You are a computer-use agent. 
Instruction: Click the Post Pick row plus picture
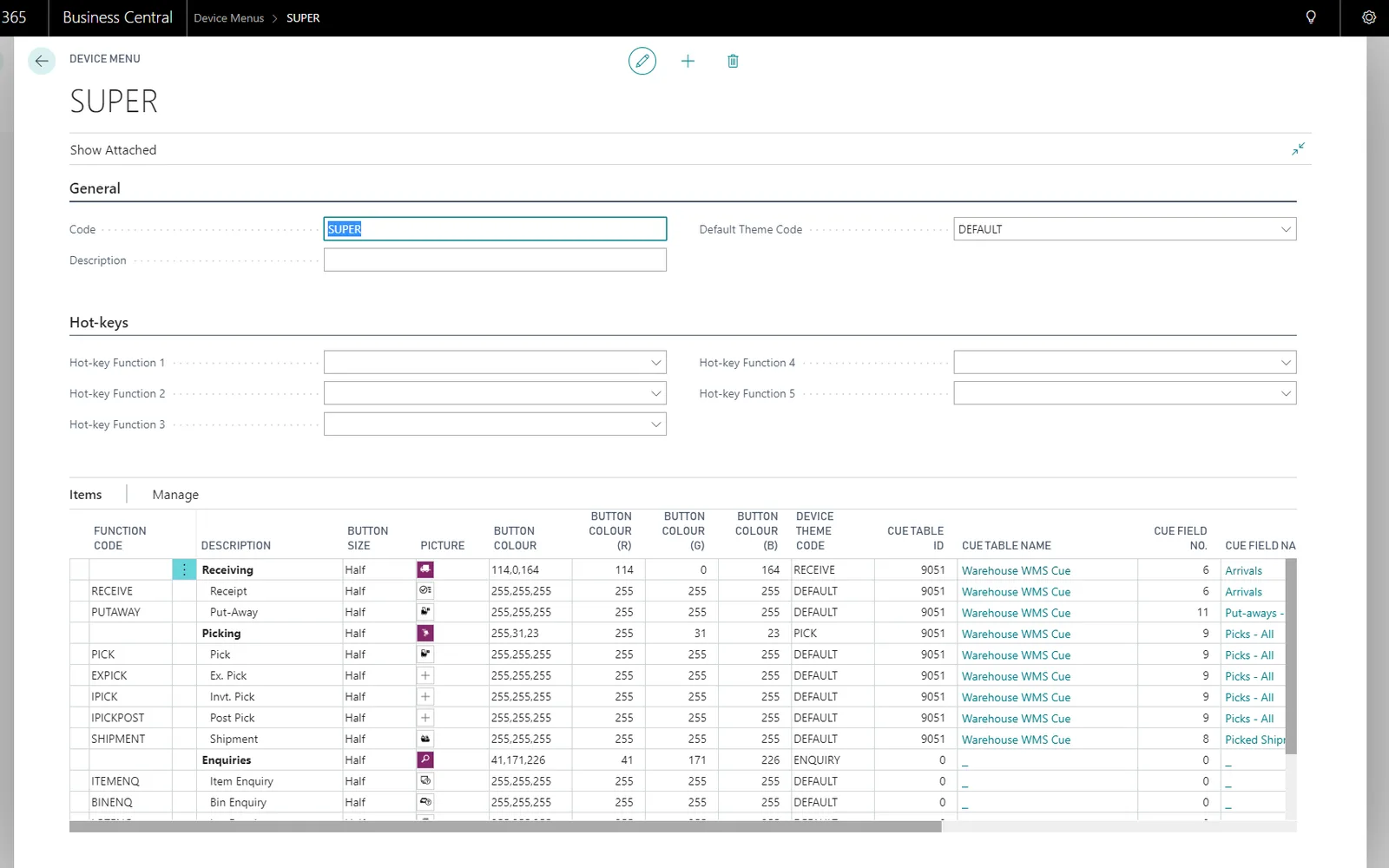[x=425, y=718]
